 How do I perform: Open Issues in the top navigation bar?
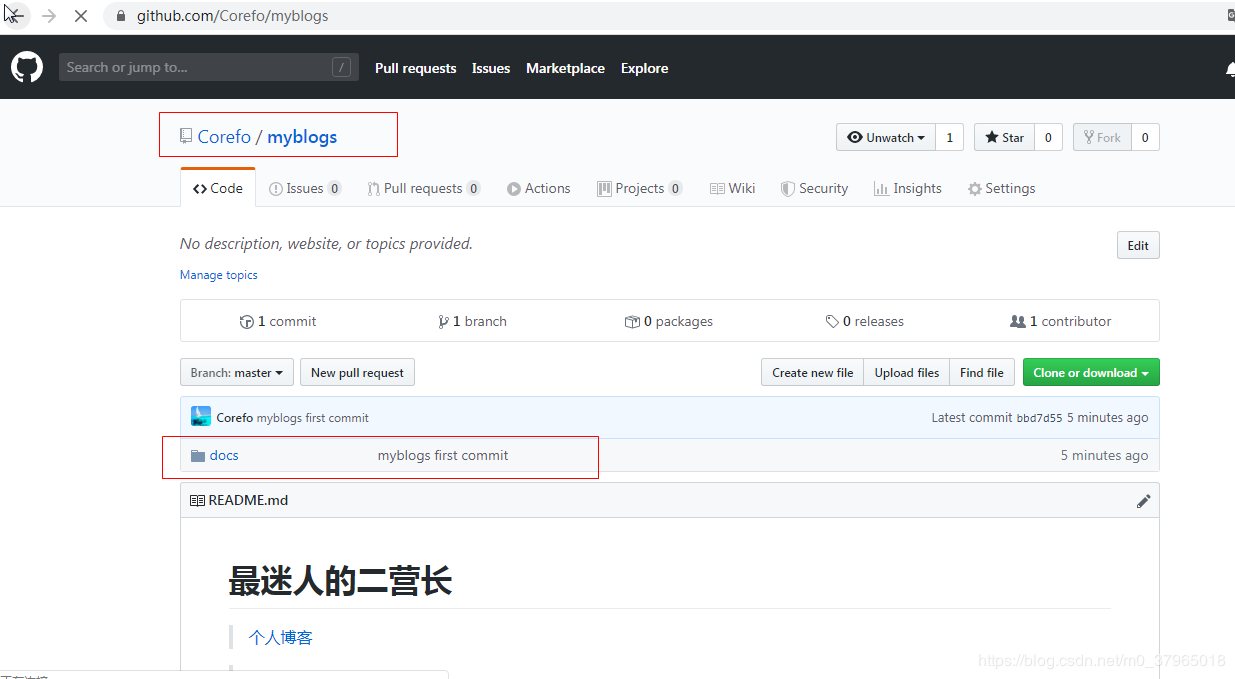(491, 68)
